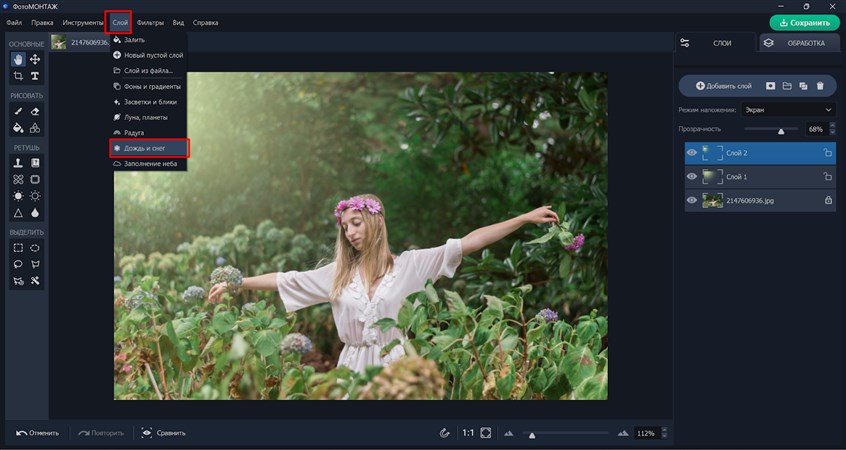Toggle the lock on 2147606936.jpg layer
The height and width of the screenshot is (450, 846).
click(x=827, y=201)
